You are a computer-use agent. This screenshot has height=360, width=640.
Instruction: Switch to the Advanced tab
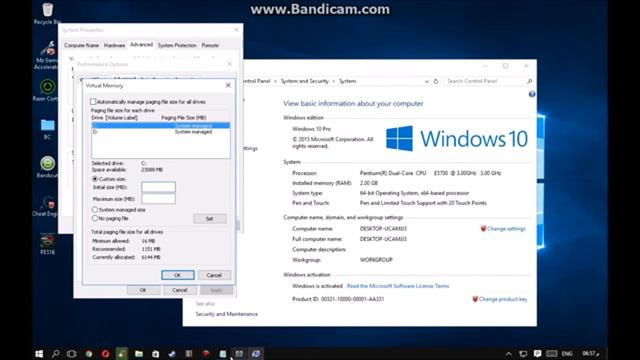point(141,45)
